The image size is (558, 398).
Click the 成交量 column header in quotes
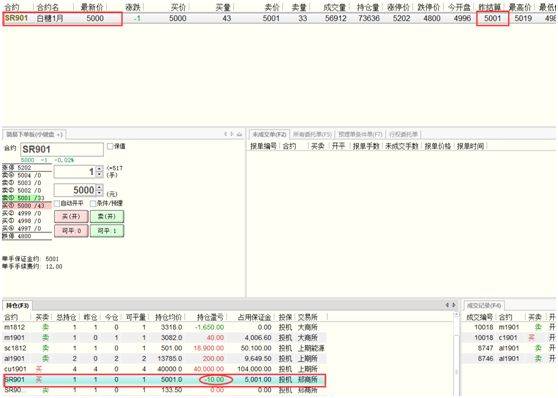tap(335, 7)
